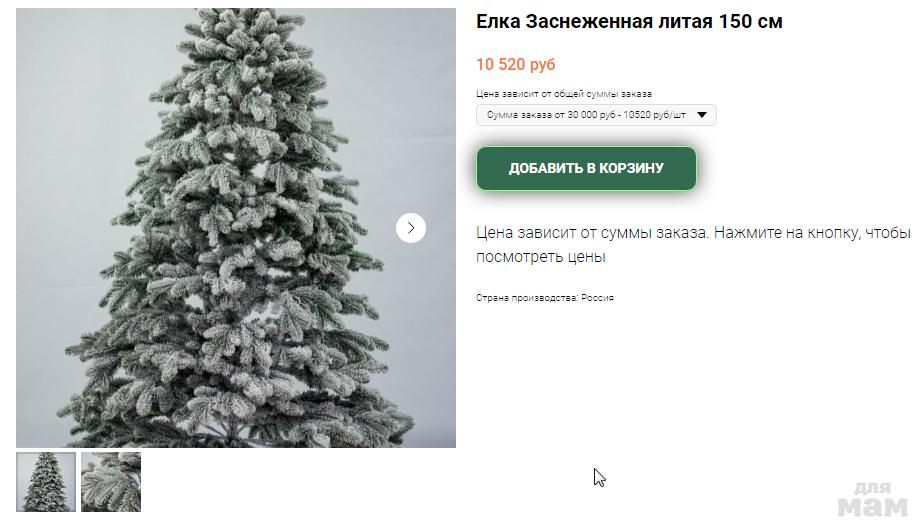Screen dimensions: 923x531
Task: Click the 'Страна производства: Россия' line
Action: point(544,298)
